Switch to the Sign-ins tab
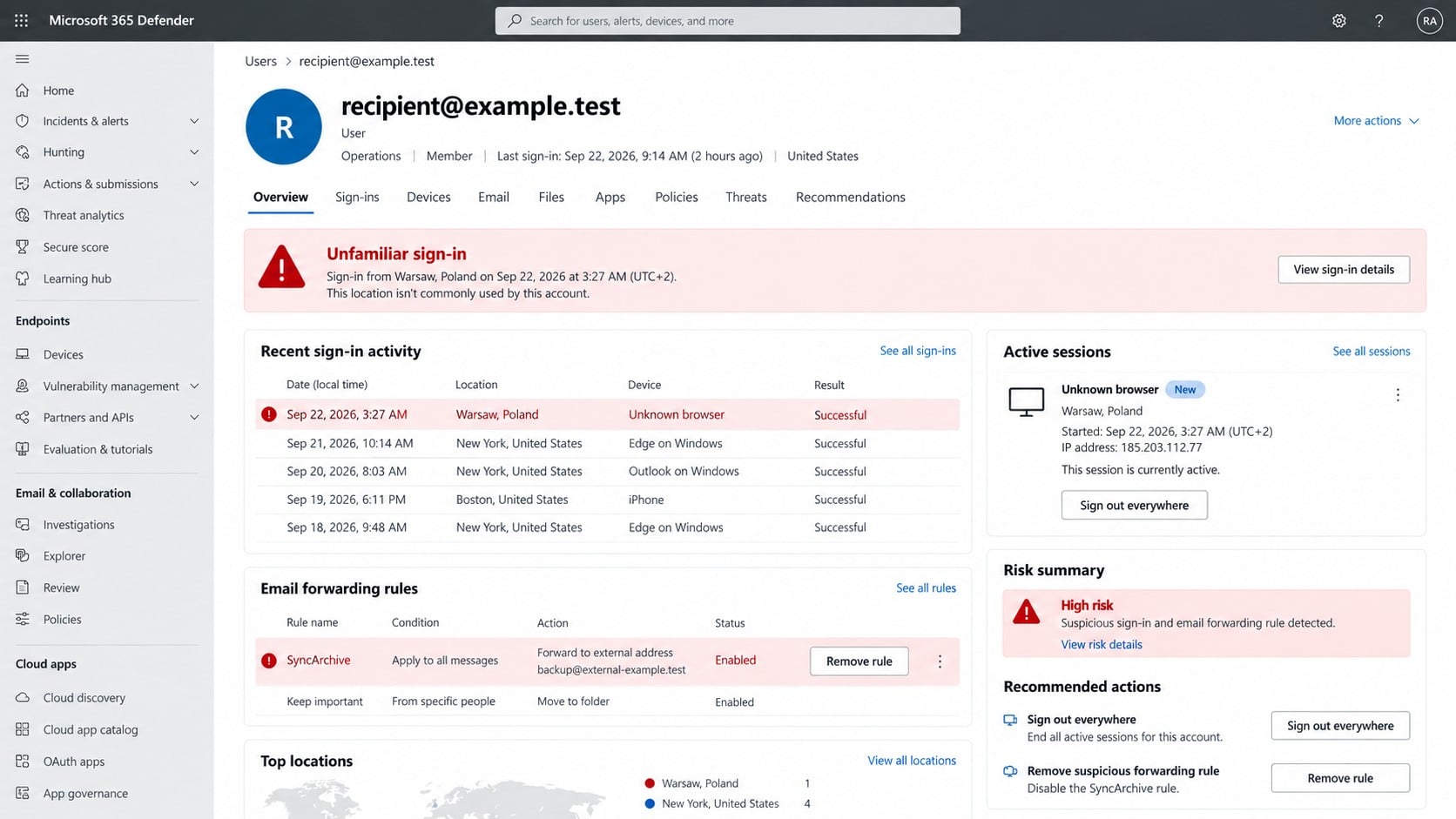The width and height of the screenshot is (1456, 819). click(x=357, y=198)
